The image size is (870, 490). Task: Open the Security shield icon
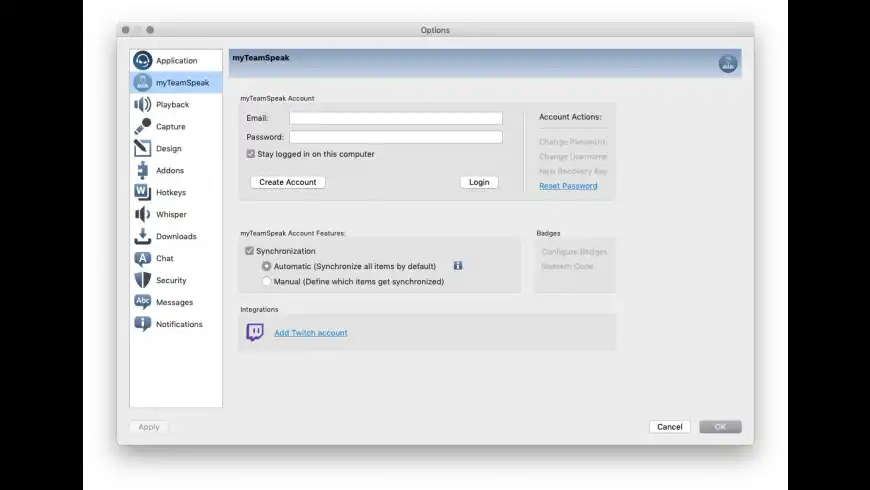143,280
